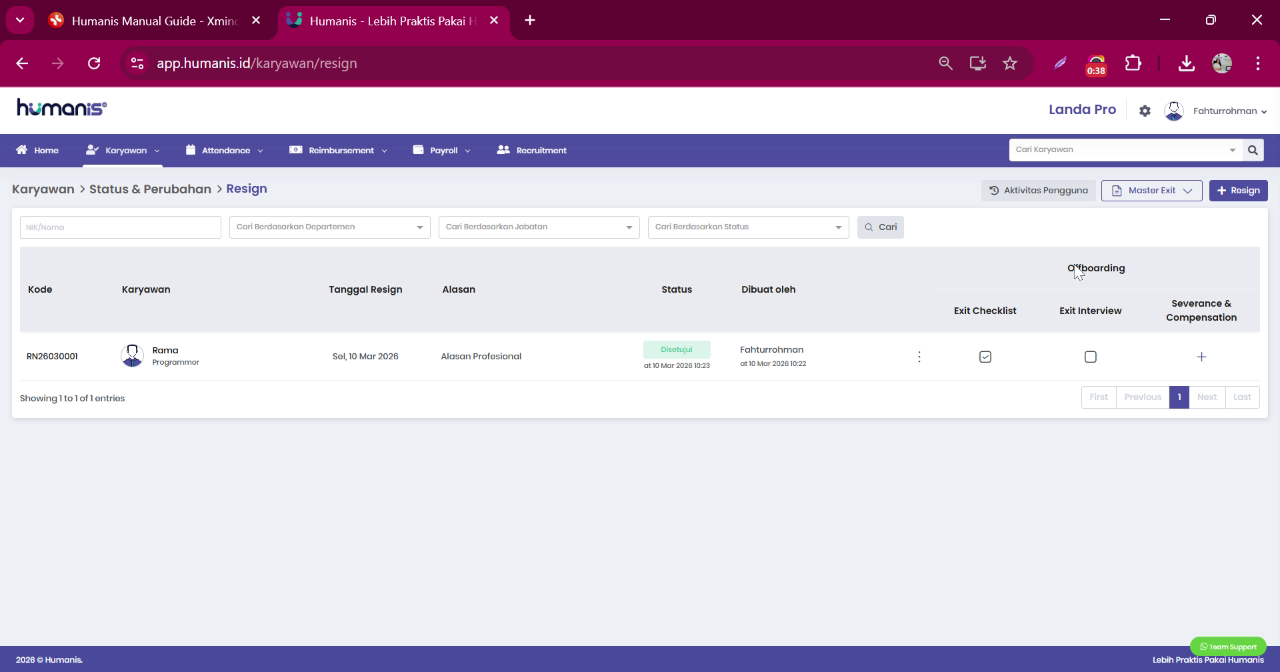Click Karyawan in breadcrumb
This screenshot has height=672, width=1280.
point(43,189)
